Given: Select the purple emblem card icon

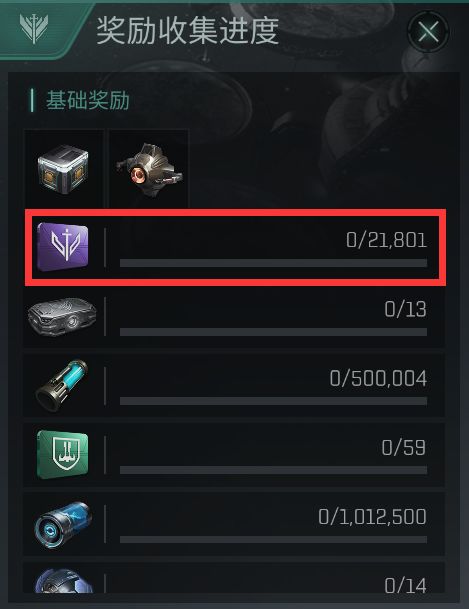Looking at the screenshot, I should pyautogui.click(x=63, y=247).
